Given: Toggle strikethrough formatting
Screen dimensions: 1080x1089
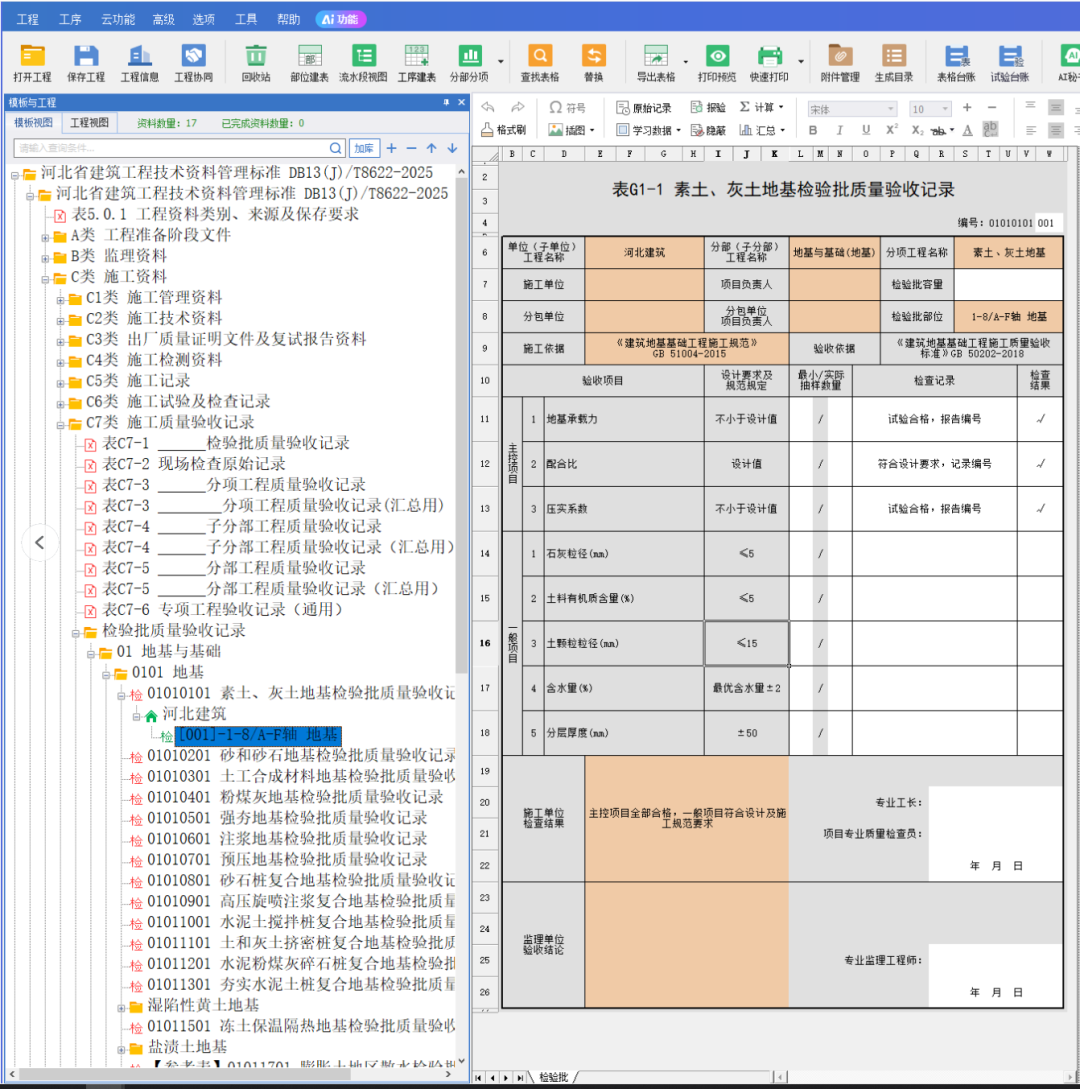Looking at the screenshot, I should [x=939, y=130].
